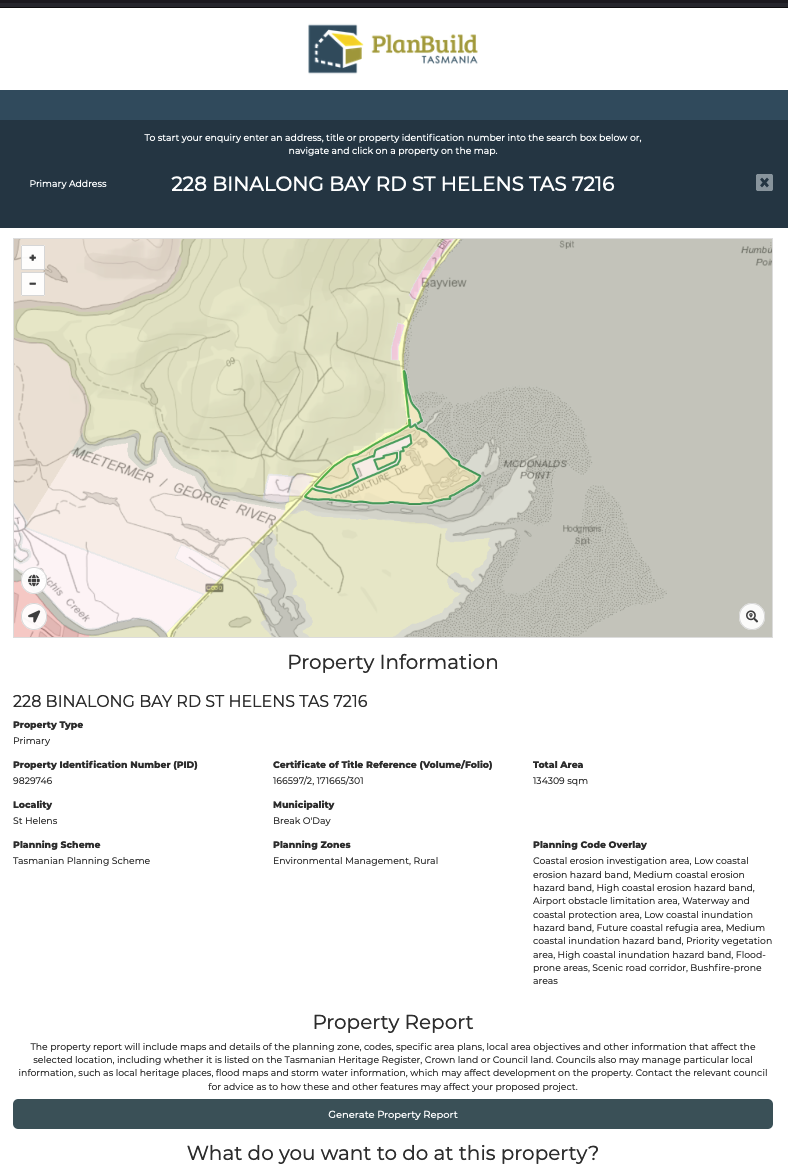Click the PID number 9829746
788x1168 pixels.
pos(33,781)
